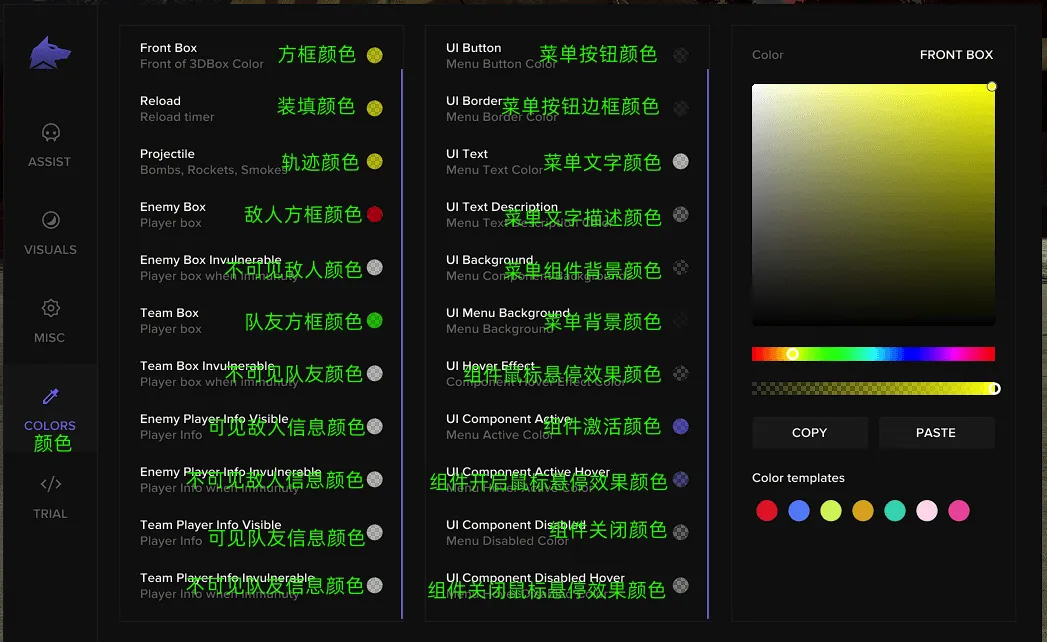Click the alpha transparency slider
The image size is (1047, 642).
pyautogui.click(x=873, y=389)
